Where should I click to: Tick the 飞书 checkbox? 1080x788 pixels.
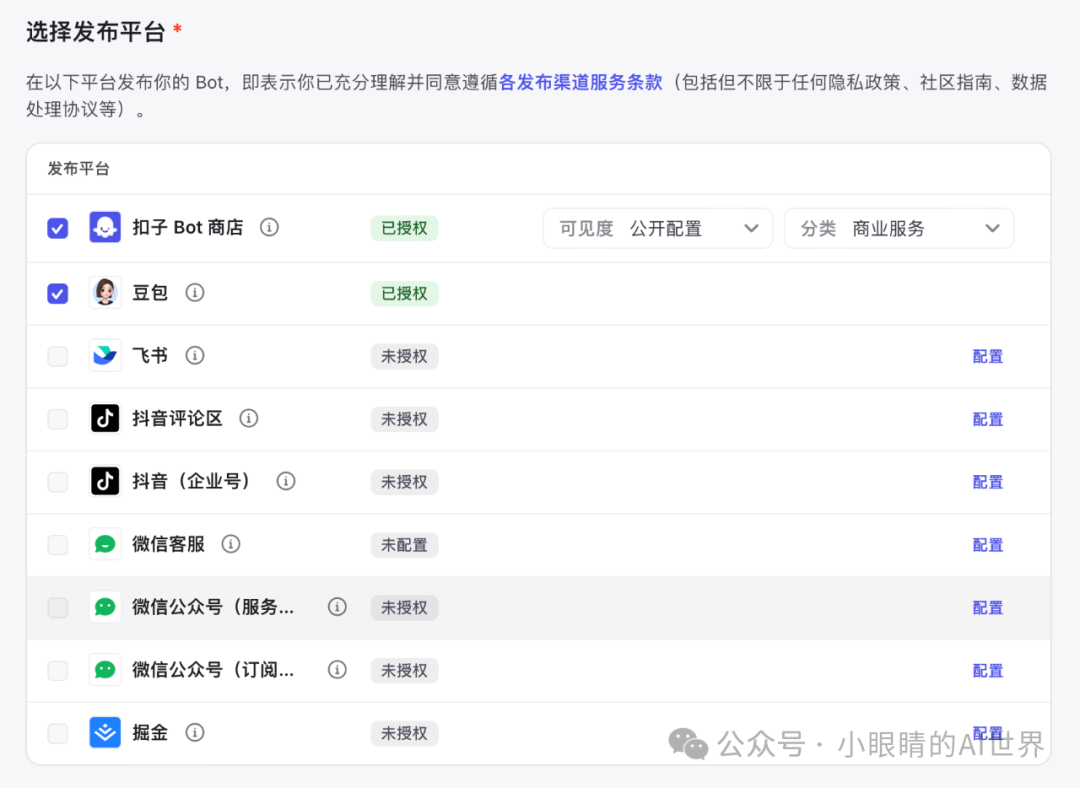[58, 356]
